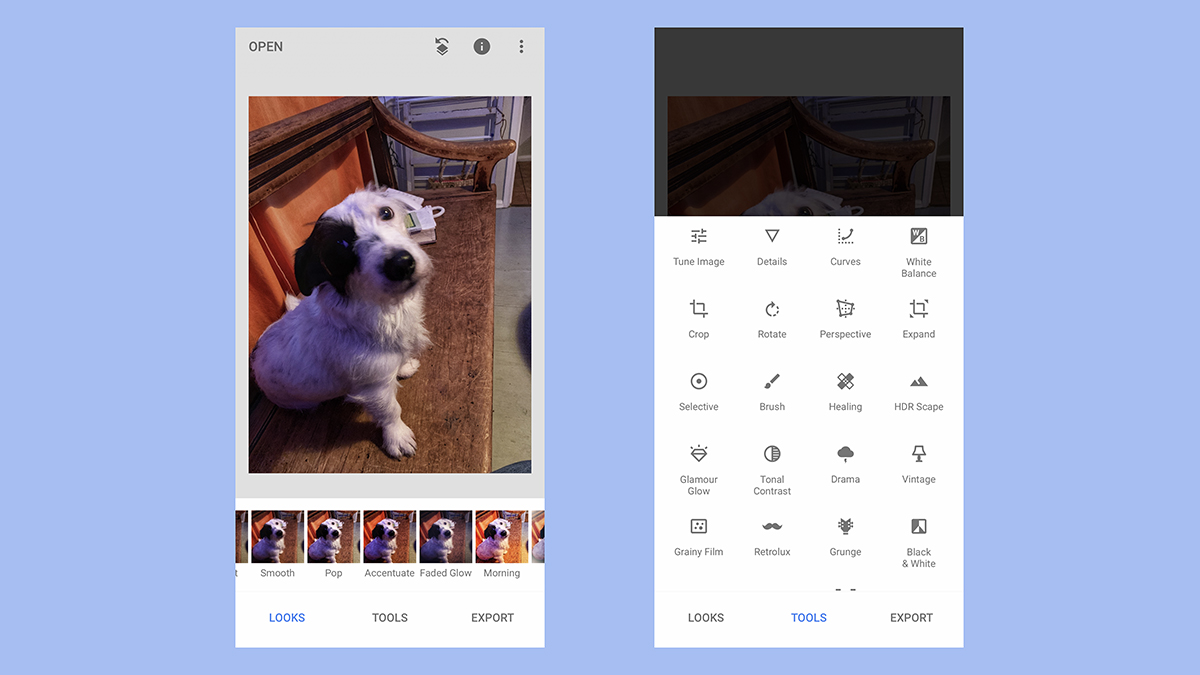Image resolution: width=1200 pixels, height=675 pixels.
Task: Select the Drama filter
Action: pos(845,465)
